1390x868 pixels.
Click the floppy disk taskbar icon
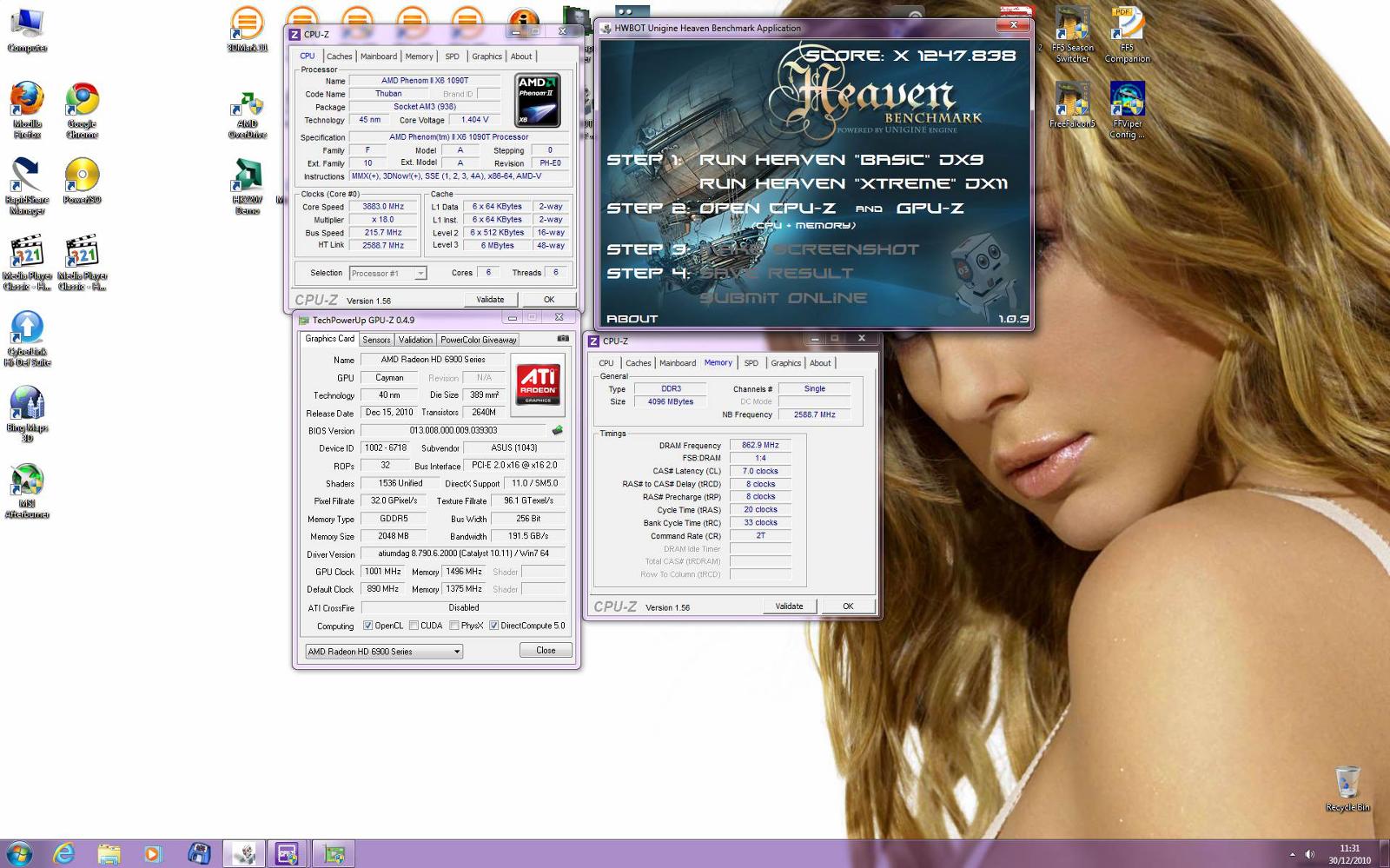(x=198, y=854)
